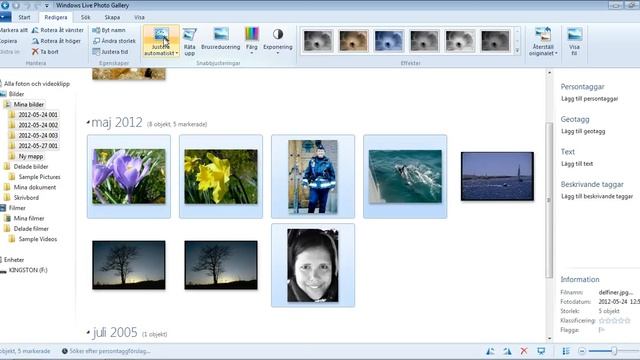
Task: Select folder 2012-05-24 003
Action: (x=38, y=136)
